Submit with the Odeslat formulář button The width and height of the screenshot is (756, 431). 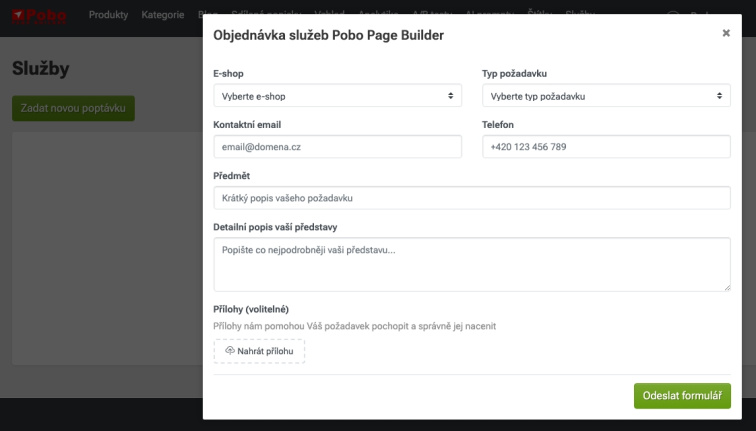click(681, 395)
